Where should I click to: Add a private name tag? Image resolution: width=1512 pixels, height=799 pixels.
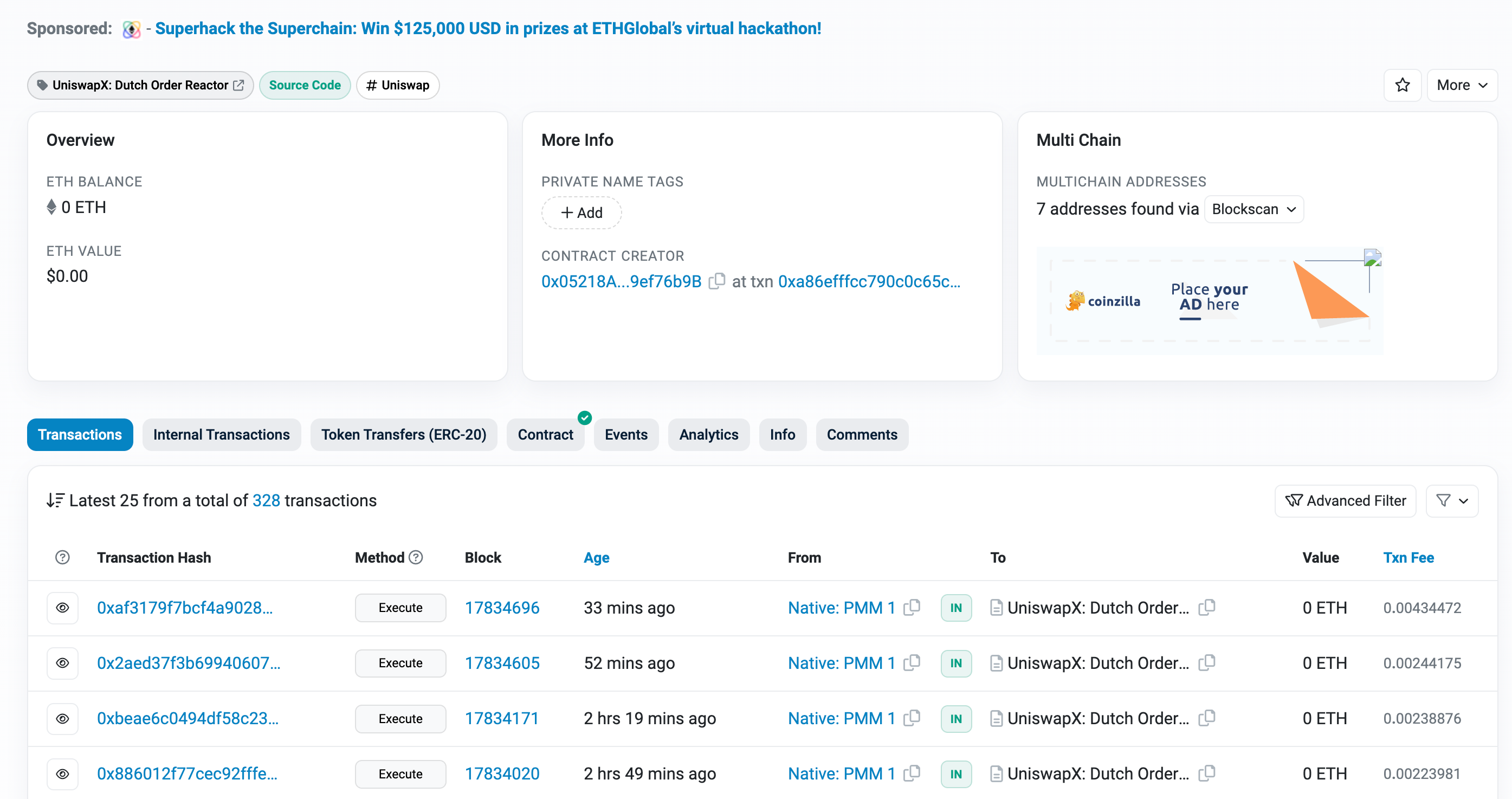tap(581, 212)
